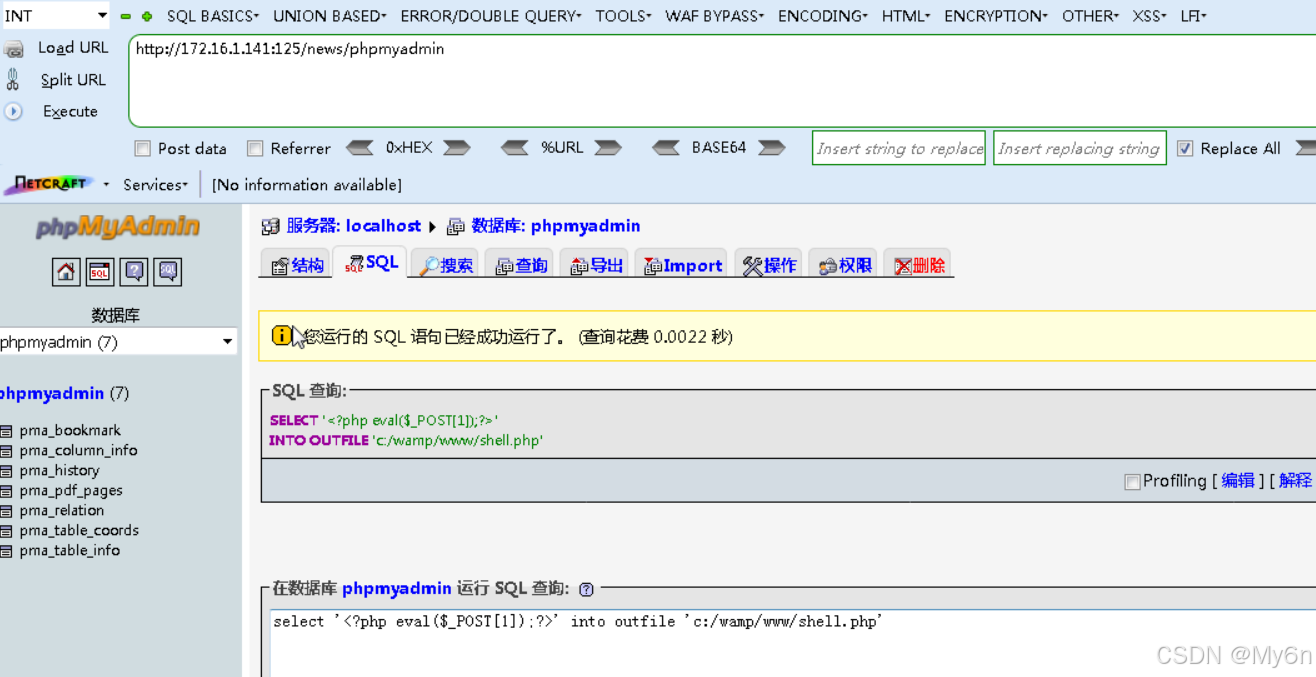
Task: Click the Insert string to replace field
Action: click(899, 148)
